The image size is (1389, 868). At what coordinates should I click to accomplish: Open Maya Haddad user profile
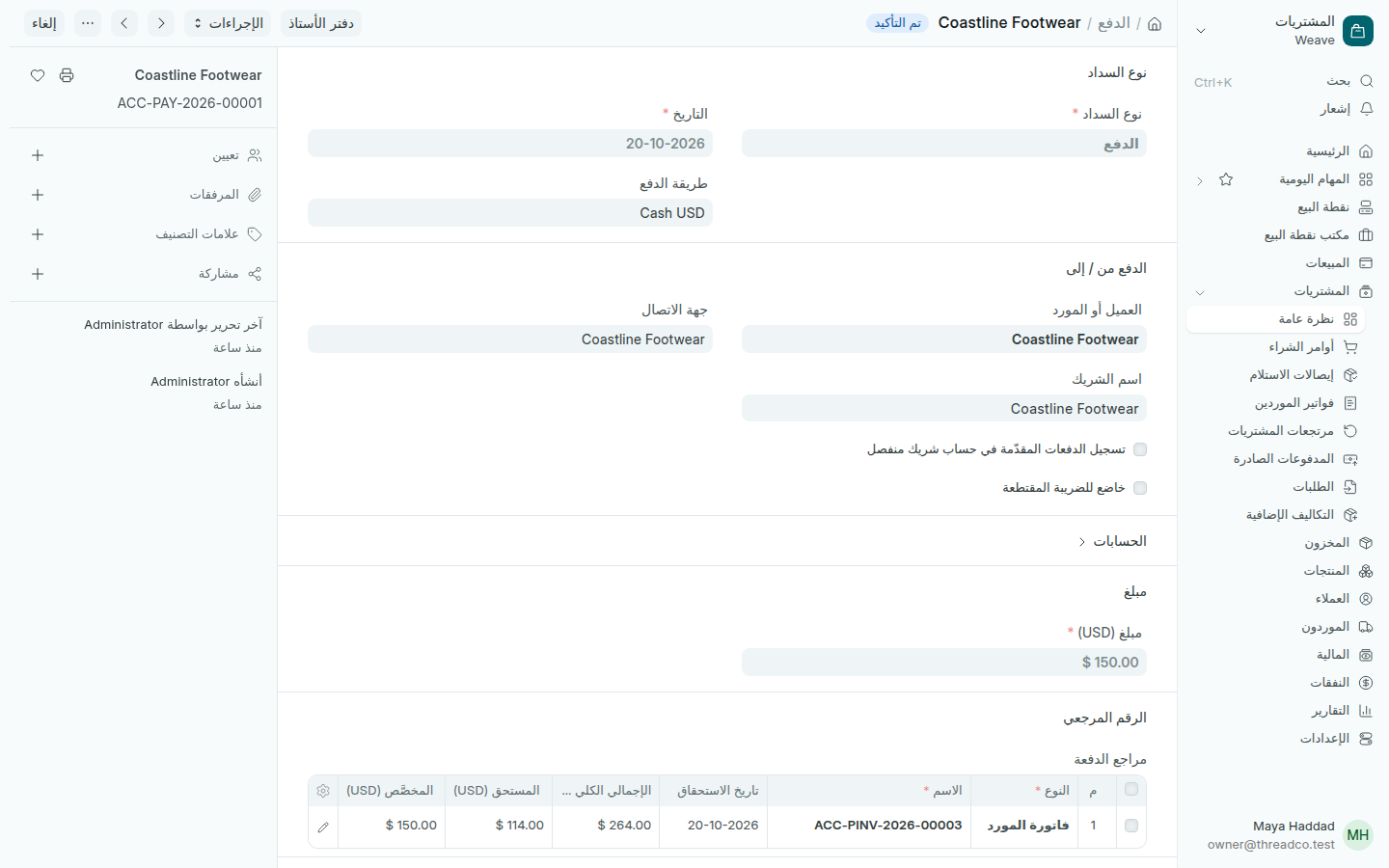click(1289, 835)
